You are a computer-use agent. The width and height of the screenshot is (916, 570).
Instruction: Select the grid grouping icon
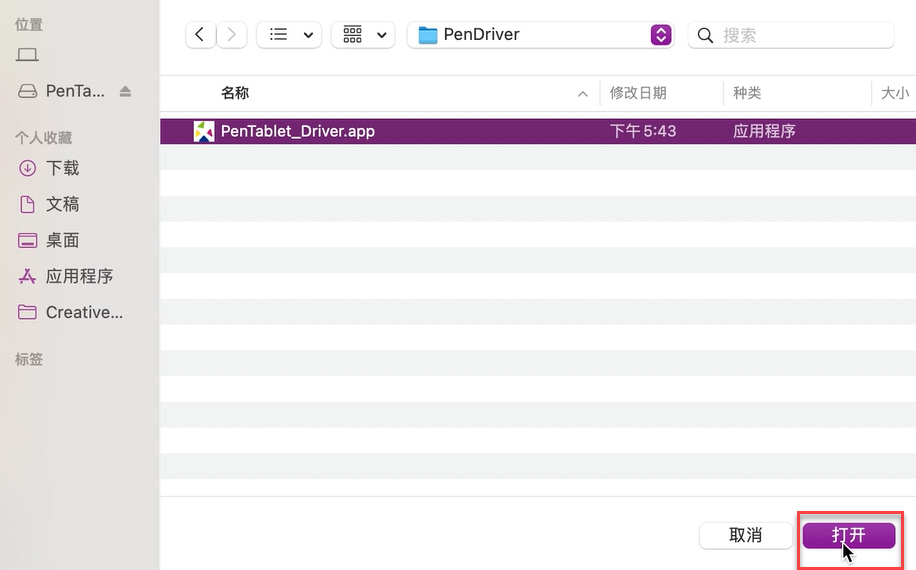(x=352, y=35)
